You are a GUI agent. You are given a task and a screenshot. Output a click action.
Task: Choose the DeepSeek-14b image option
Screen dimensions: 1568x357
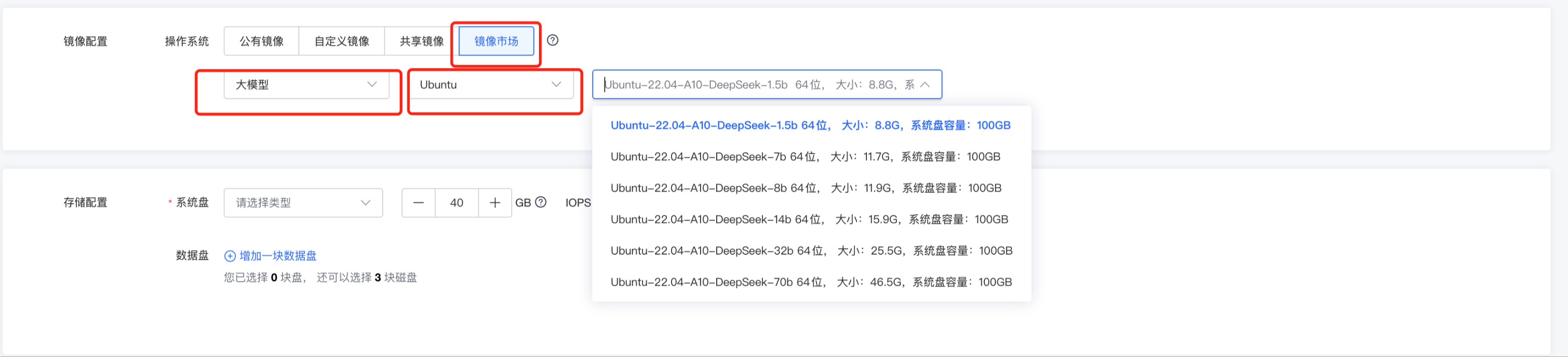point(811,219)
